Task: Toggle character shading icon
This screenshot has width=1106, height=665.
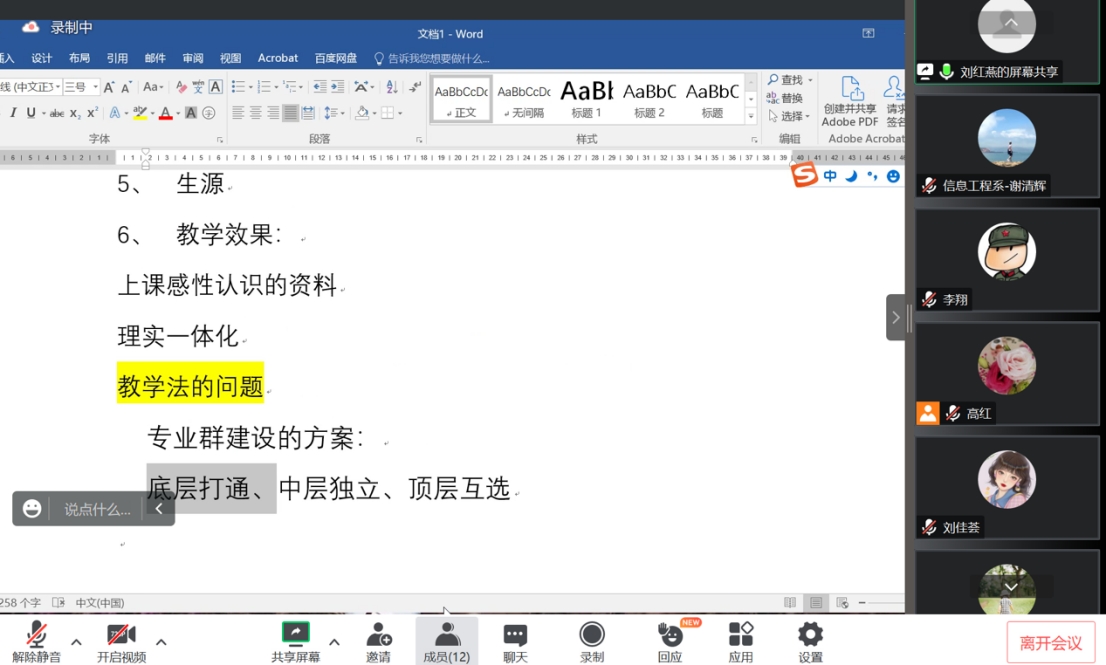Action: (x=190, y=113)
